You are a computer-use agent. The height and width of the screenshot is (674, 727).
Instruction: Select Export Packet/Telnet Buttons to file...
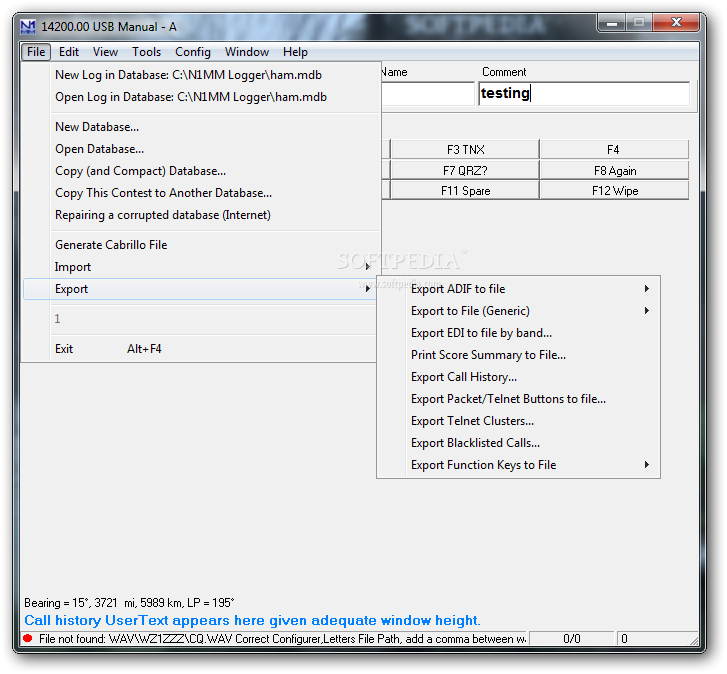coord(518,399)
